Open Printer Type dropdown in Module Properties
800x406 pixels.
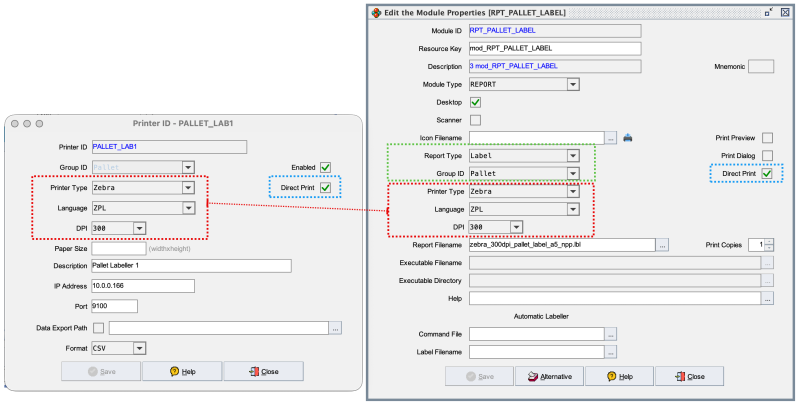tap(573, 191)
